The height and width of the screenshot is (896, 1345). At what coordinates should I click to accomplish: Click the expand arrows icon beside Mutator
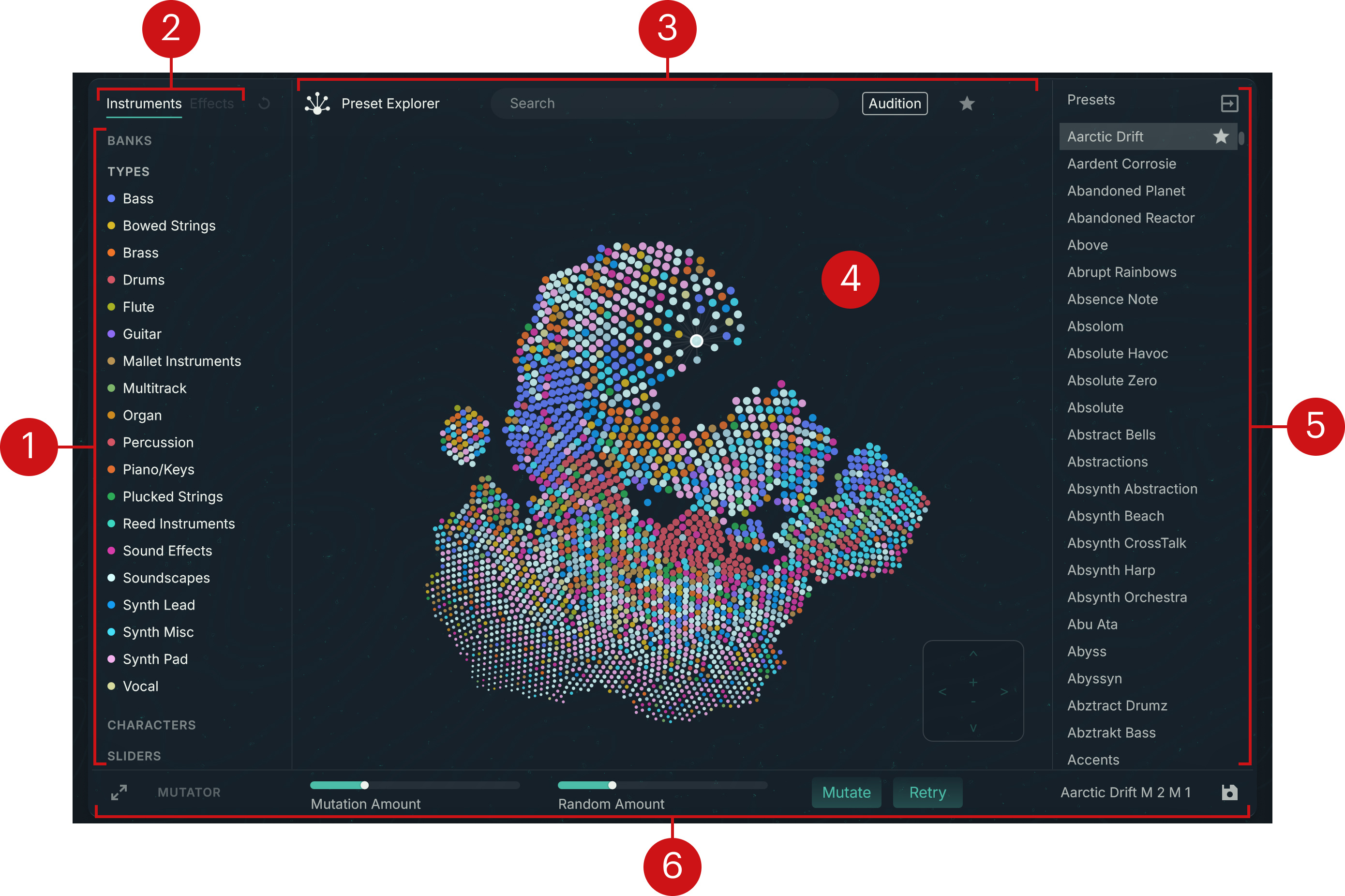[119, 792]
